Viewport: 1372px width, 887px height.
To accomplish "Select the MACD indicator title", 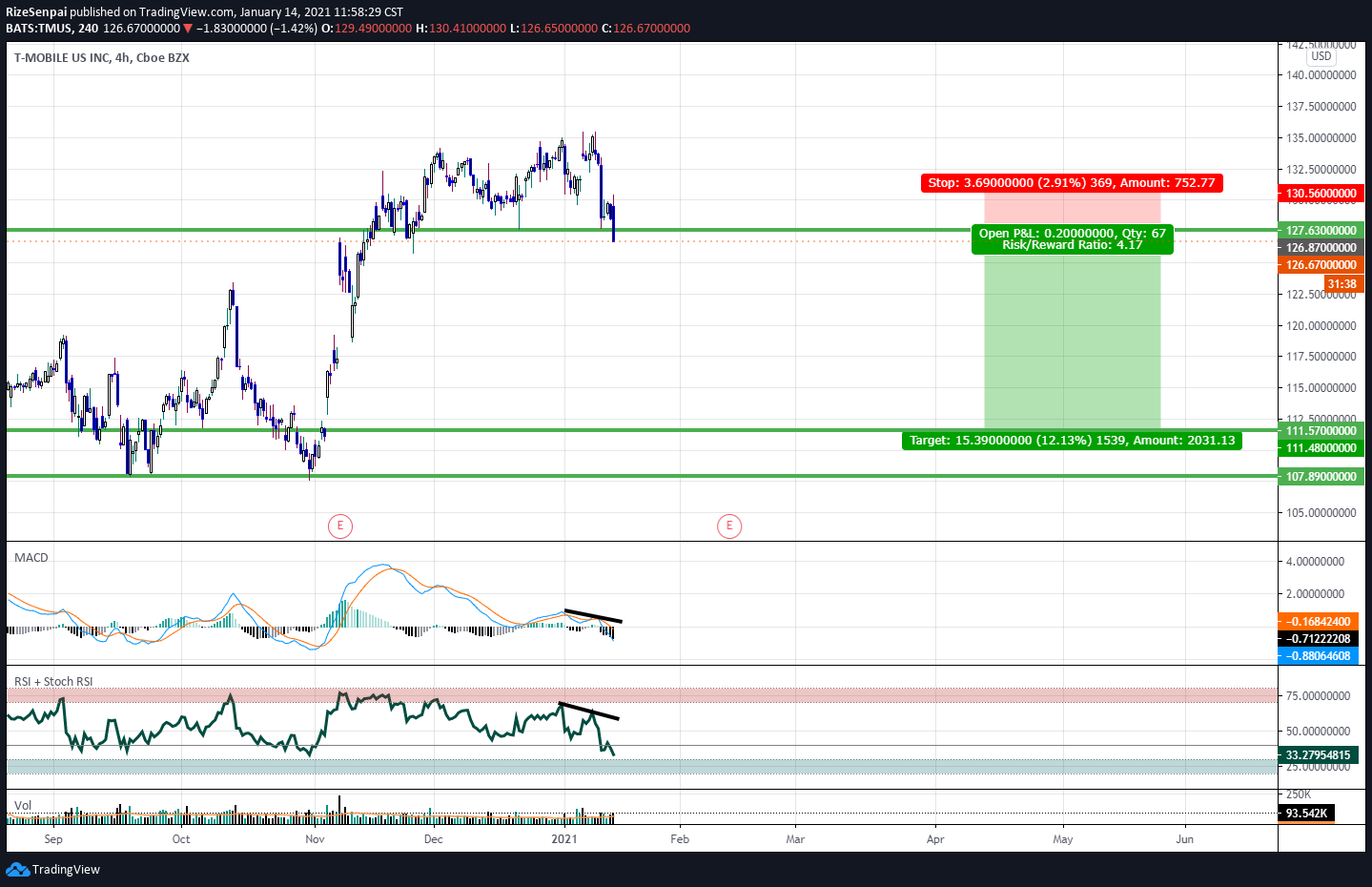I will coord(31,558).
